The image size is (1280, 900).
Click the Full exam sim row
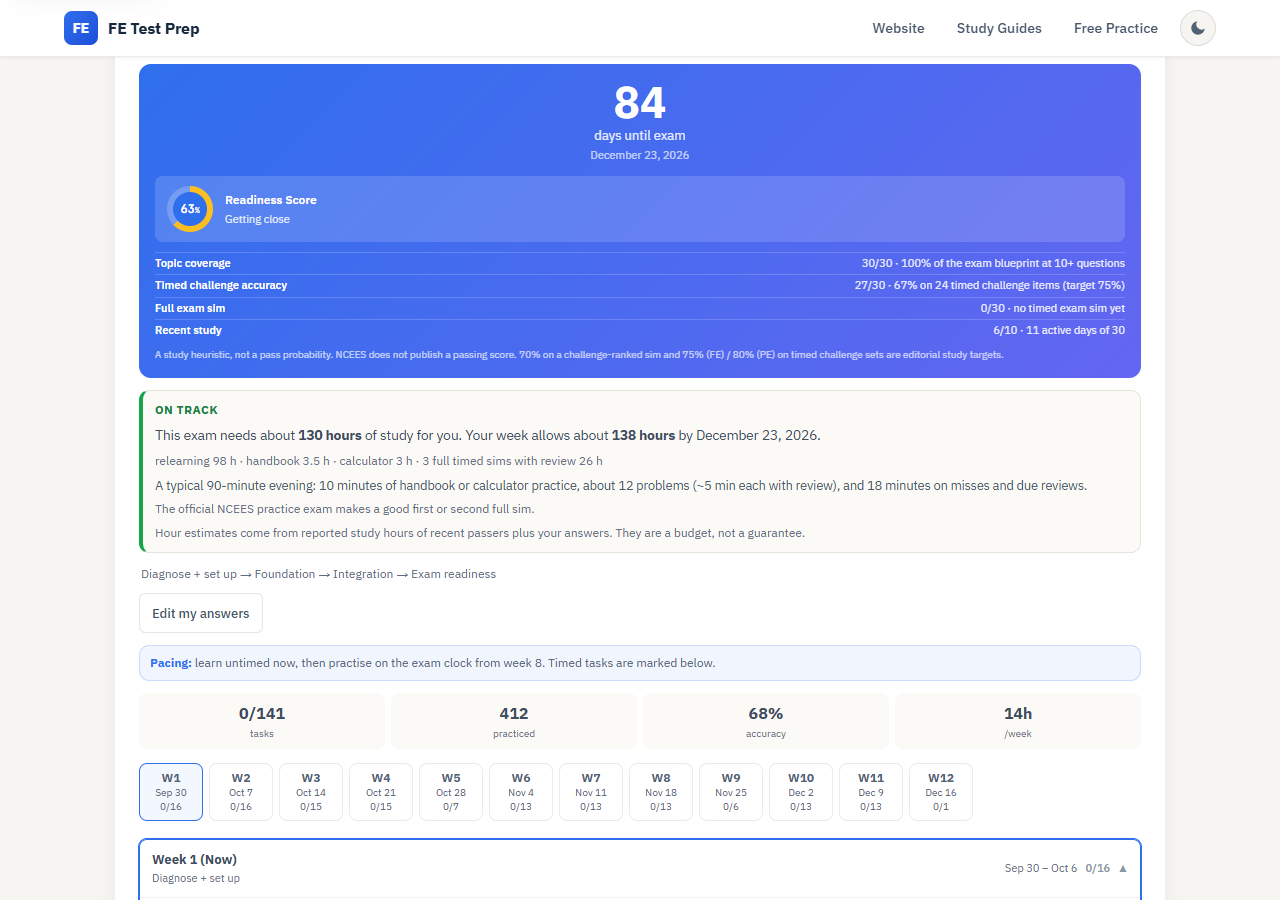pyautogui.click(x=640, y=308)
